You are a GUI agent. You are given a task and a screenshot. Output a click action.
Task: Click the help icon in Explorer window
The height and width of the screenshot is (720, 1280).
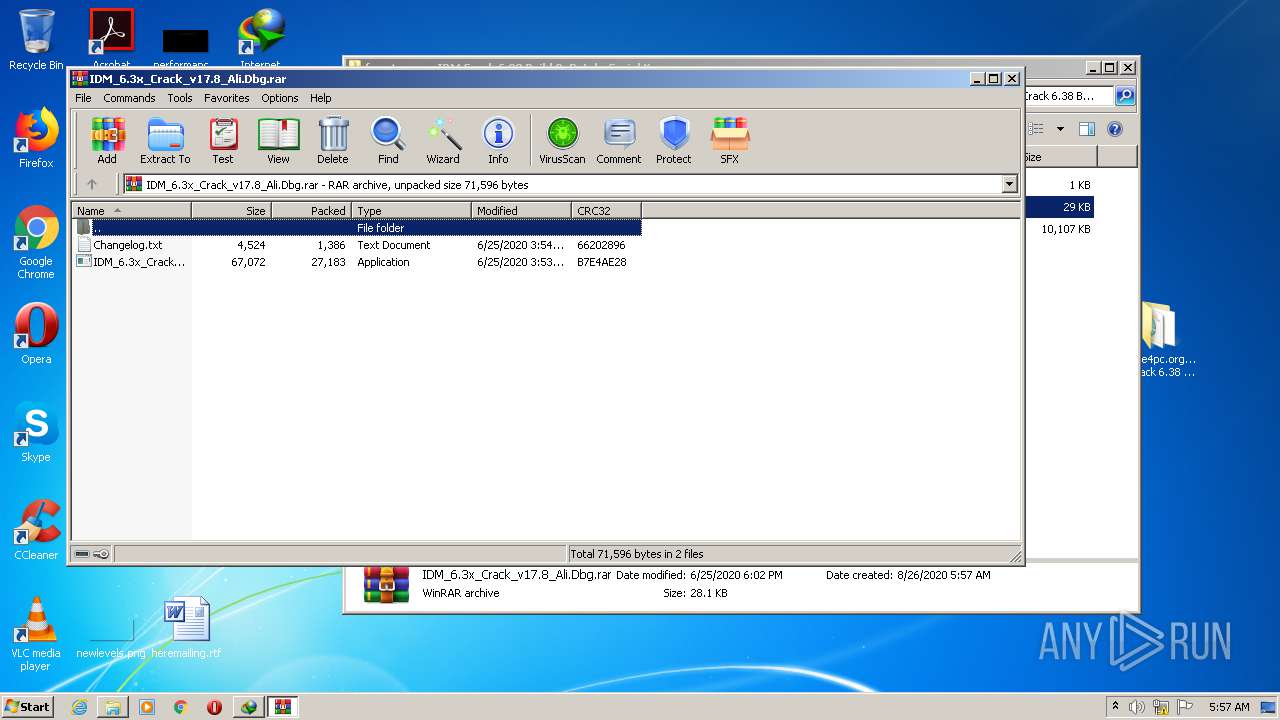coord(1115,129)
